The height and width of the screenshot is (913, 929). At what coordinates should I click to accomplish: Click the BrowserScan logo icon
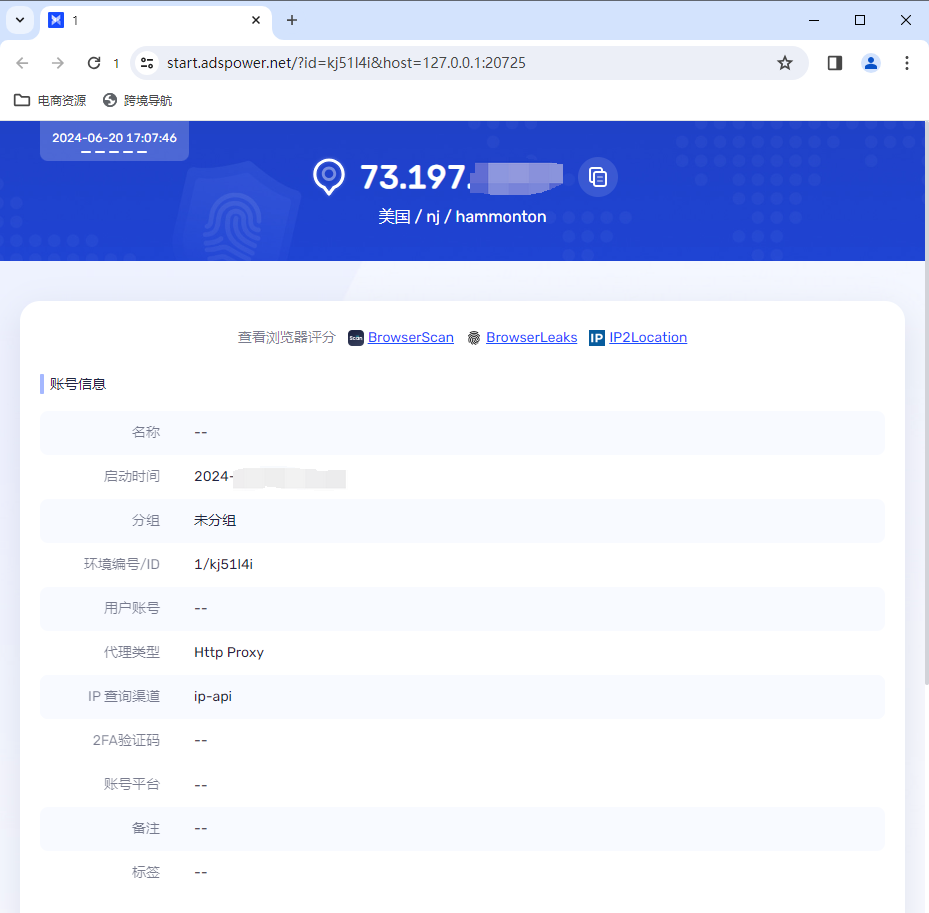tap(355, 338)
